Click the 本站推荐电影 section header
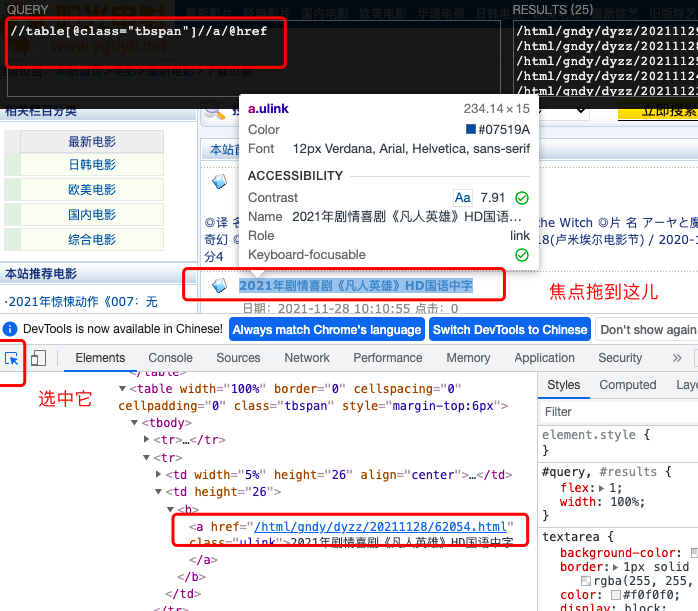The image size is (698, 611). coord(41,274)
